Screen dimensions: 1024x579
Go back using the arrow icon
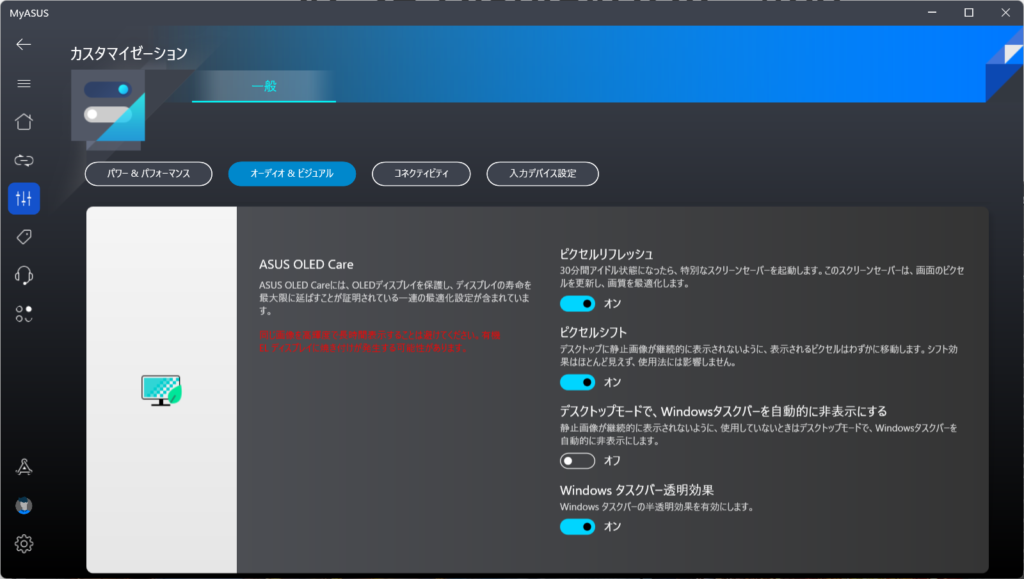pos(24,44)
